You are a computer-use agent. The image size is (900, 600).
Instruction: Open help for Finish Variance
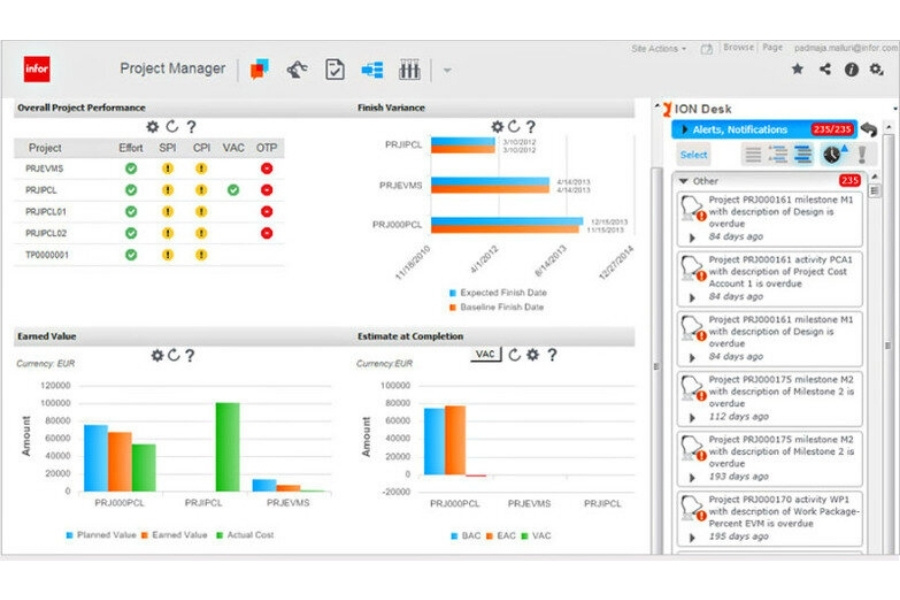pyautogui.click(x=531, y=126)
